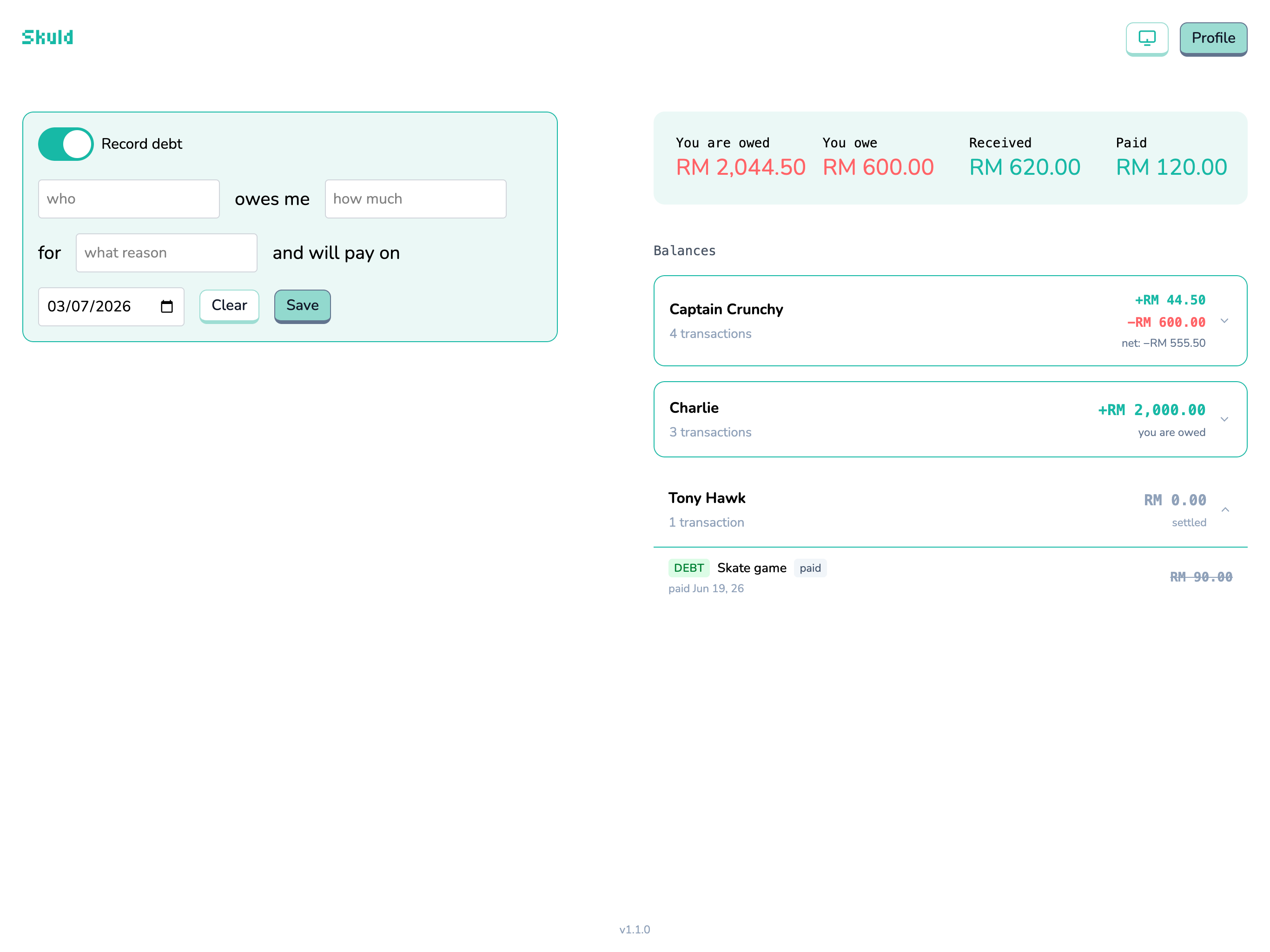1270x952 pixels.
Task: Click the 'paid' status badge
Action: coord(810,568)
